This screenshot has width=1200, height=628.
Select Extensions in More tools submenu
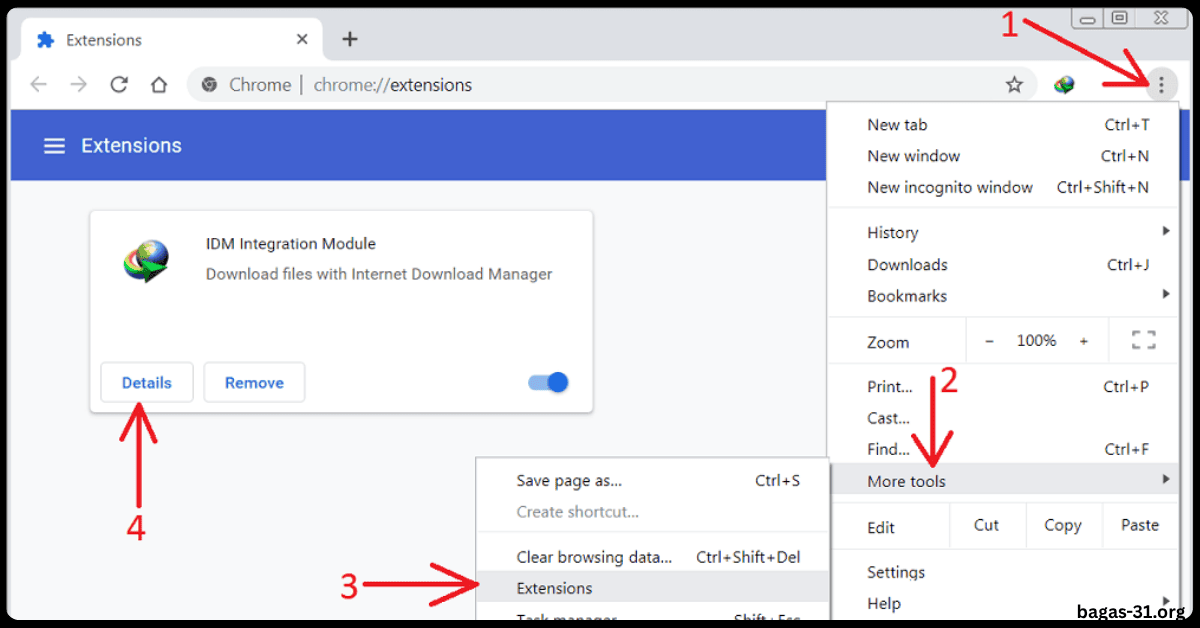(653, 588)
